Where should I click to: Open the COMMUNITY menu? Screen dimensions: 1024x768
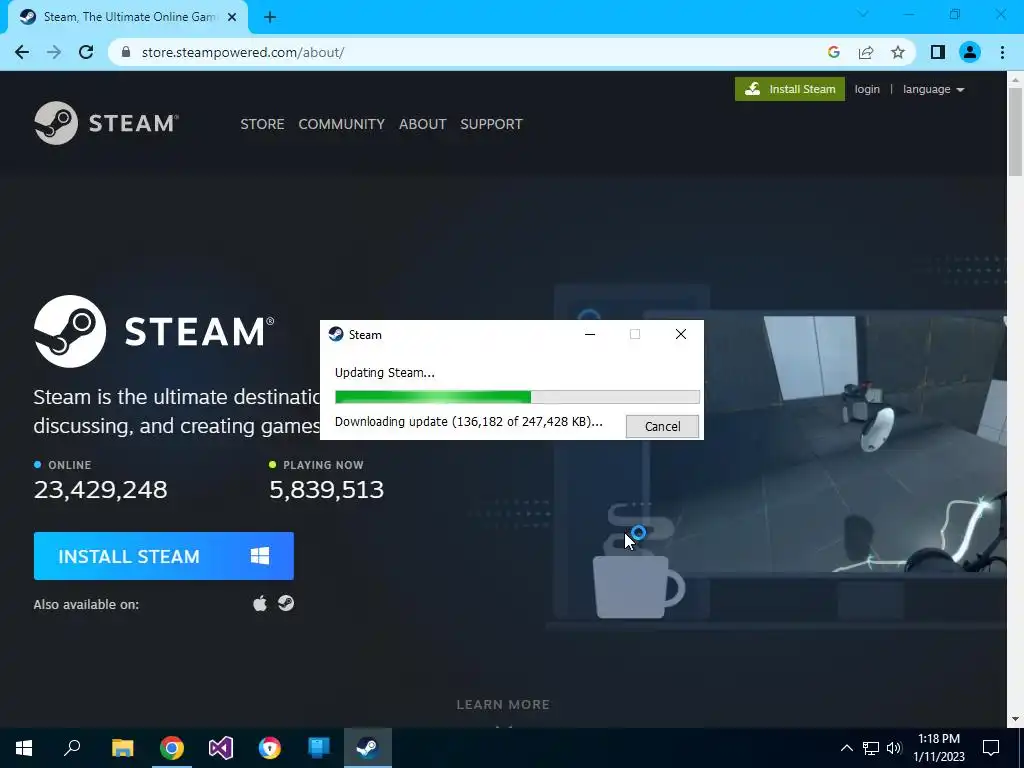(x=342, y=124)
